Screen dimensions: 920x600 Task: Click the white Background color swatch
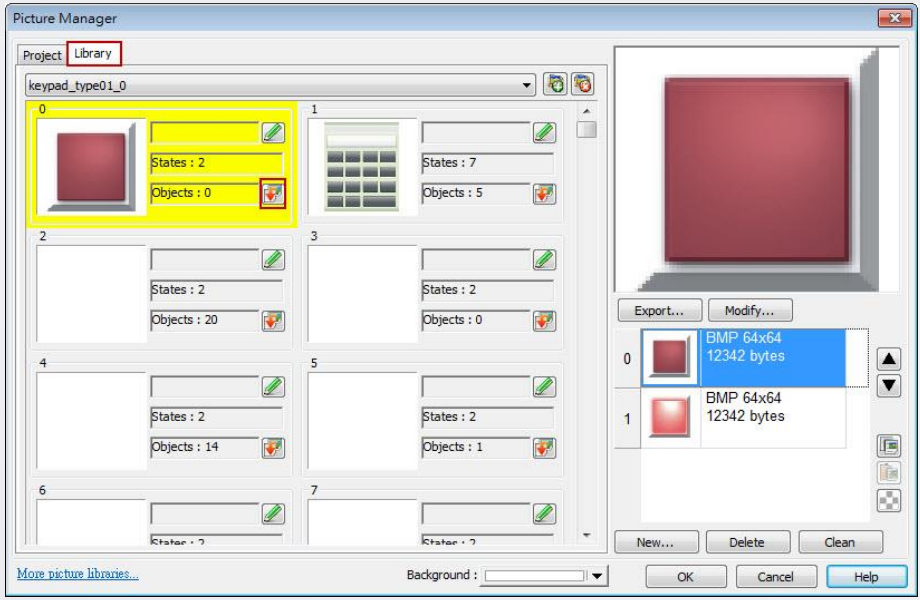(535, 576)
